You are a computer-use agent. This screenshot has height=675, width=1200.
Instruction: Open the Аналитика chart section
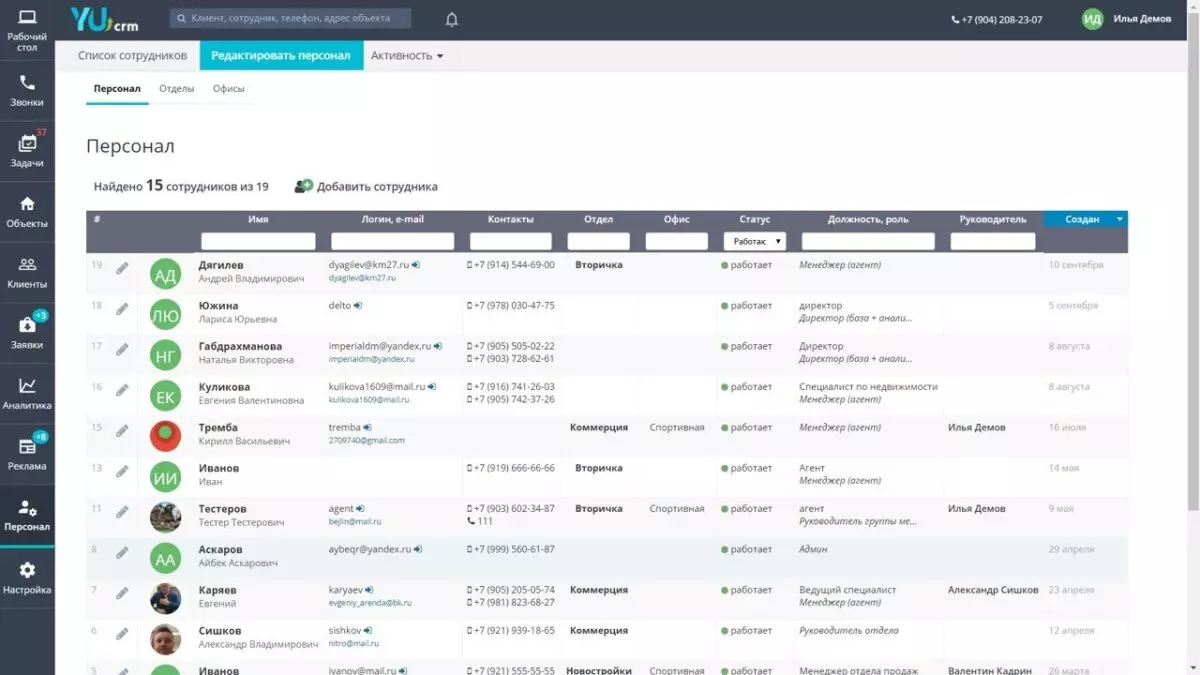click(27, 394)
